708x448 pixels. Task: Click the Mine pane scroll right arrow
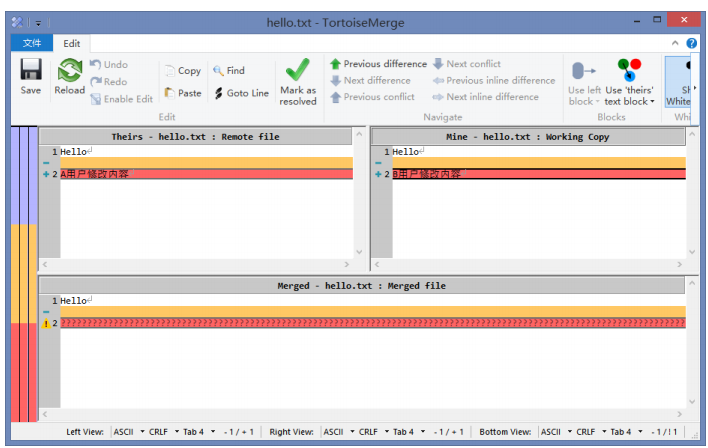(x=680, y=264)
